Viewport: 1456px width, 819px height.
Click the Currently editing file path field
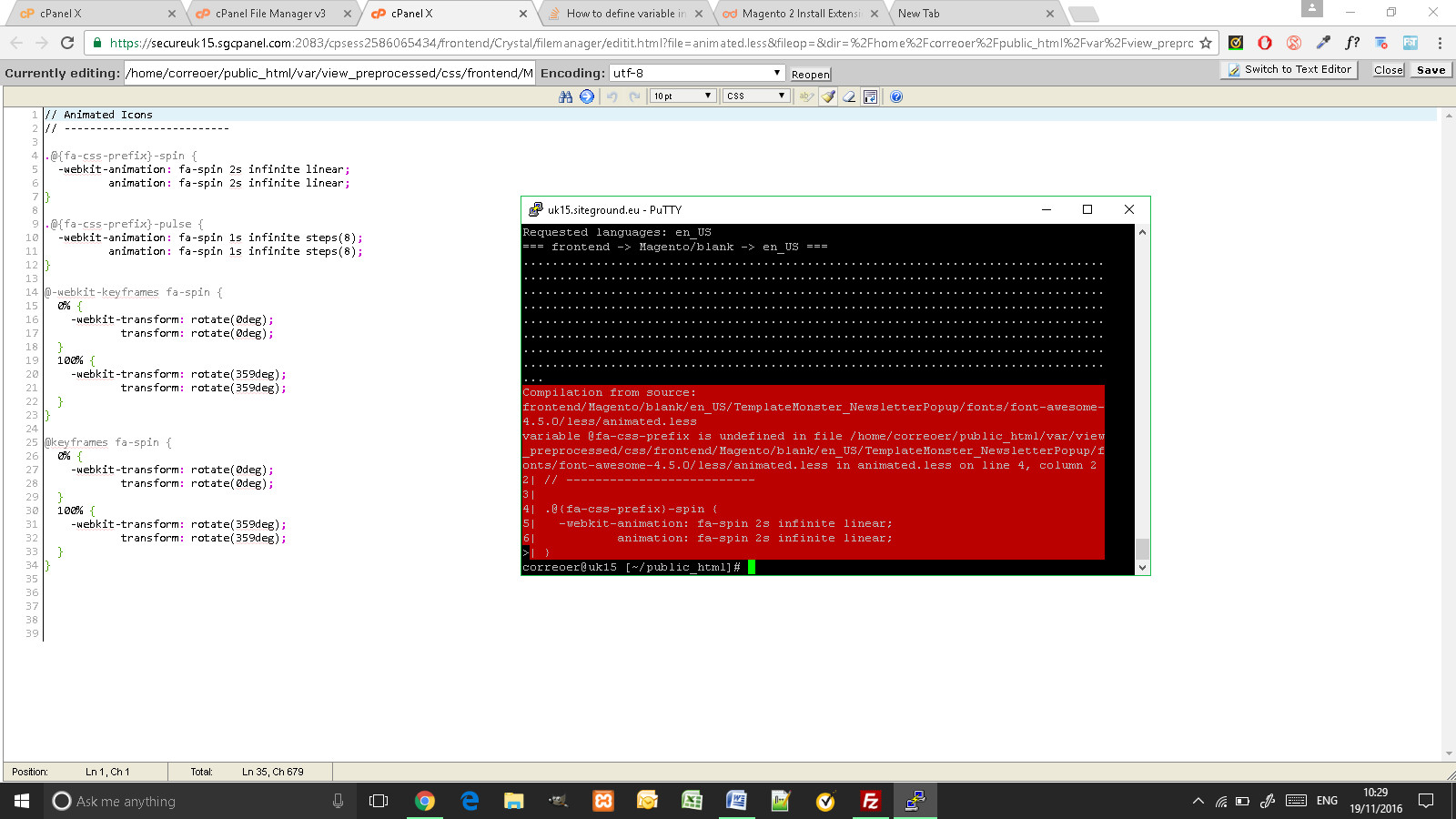329,73
